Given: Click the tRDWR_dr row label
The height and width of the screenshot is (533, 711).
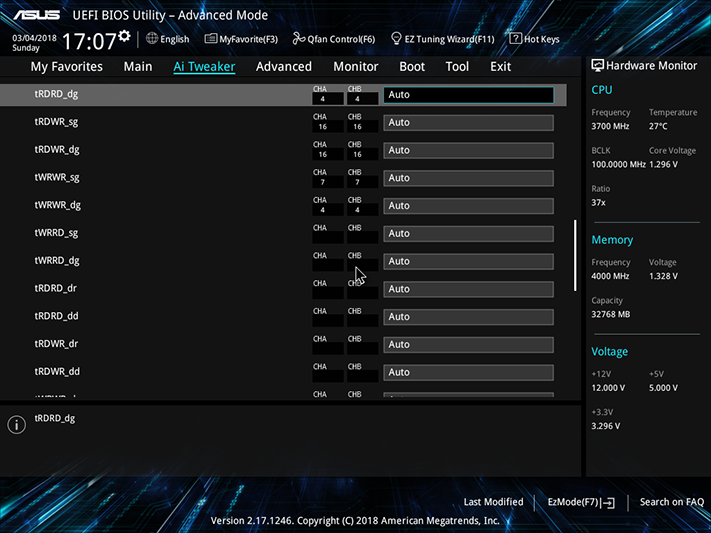Looking at the screenshot, I should click(56, 343).
